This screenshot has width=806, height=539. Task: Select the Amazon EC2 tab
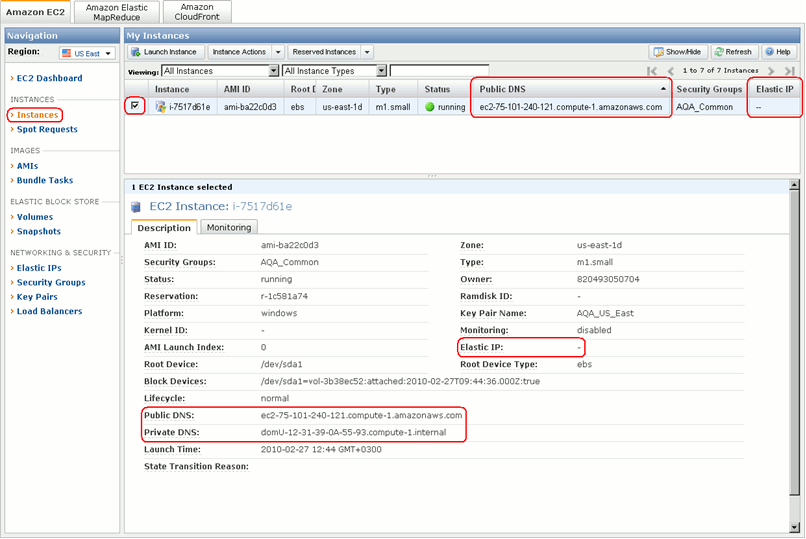click(x=35, y=12)
